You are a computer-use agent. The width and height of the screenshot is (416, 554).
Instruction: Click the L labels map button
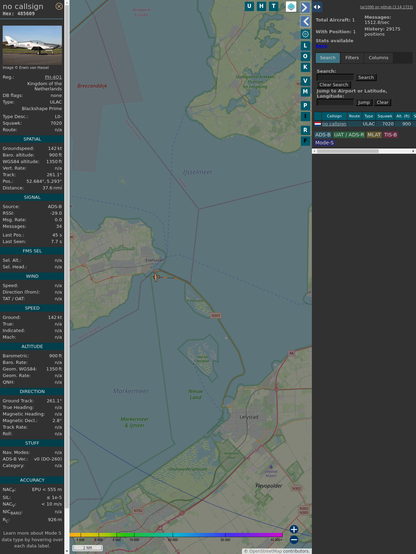click(305, 46)
